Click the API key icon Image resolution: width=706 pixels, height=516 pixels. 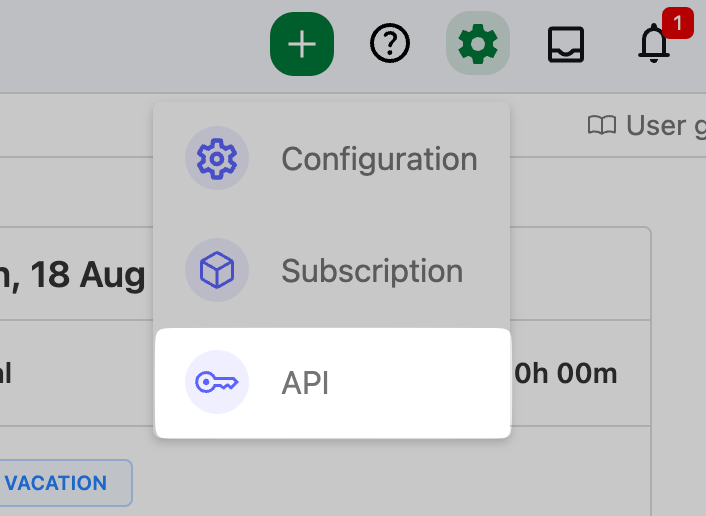[x=216, y=382]
